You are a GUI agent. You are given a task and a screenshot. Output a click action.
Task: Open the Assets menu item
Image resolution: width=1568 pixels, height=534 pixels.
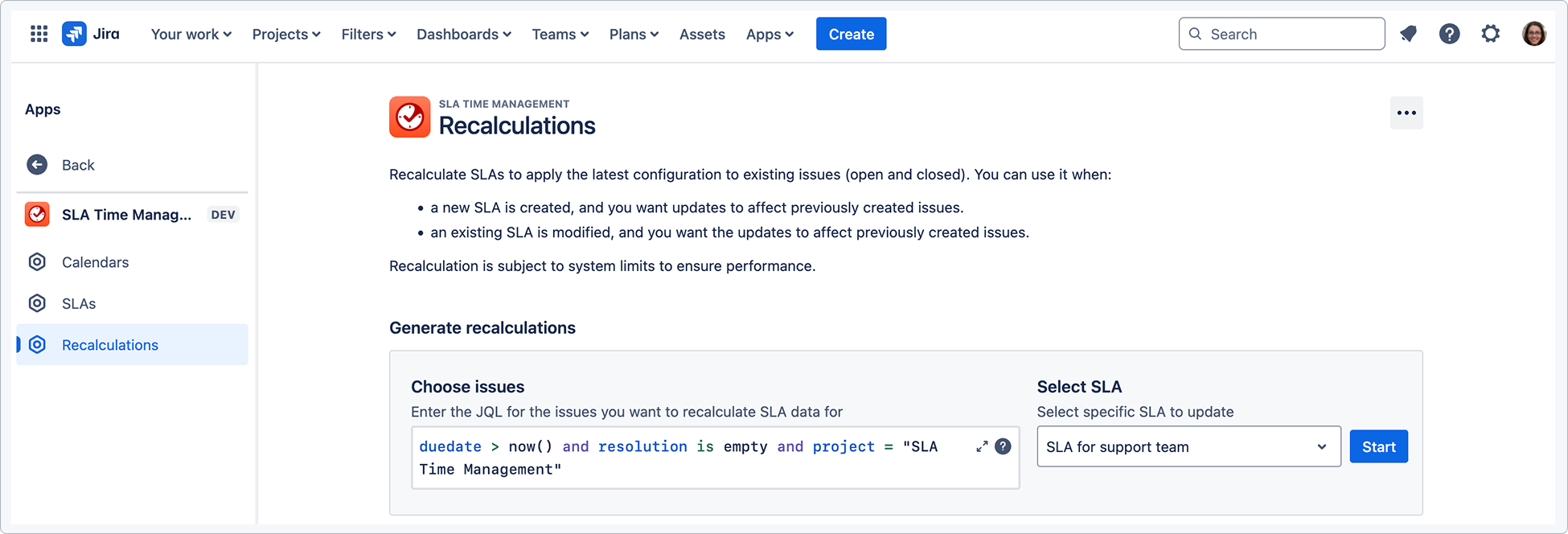pos(702,34)
